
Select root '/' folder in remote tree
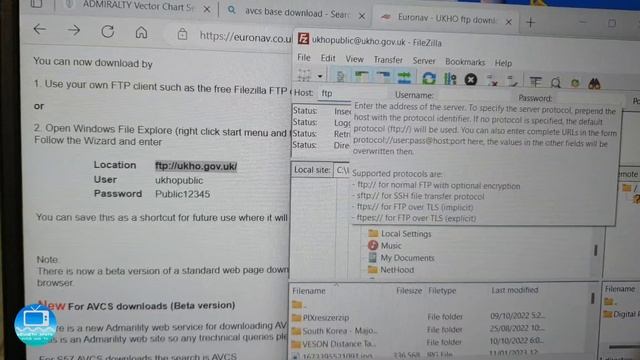coord(630,188)
